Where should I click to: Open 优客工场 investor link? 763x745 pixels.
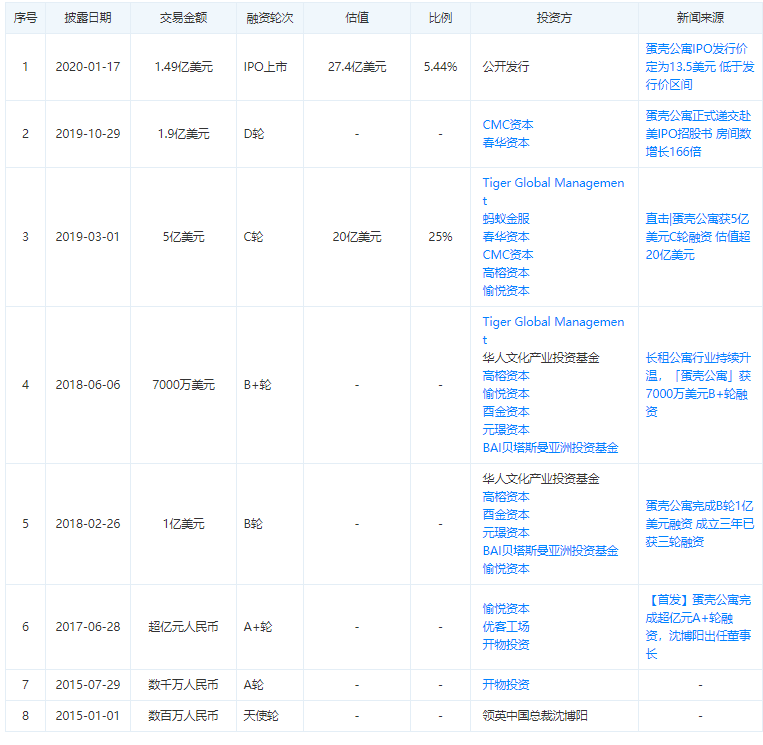click(x=506, y=627)
